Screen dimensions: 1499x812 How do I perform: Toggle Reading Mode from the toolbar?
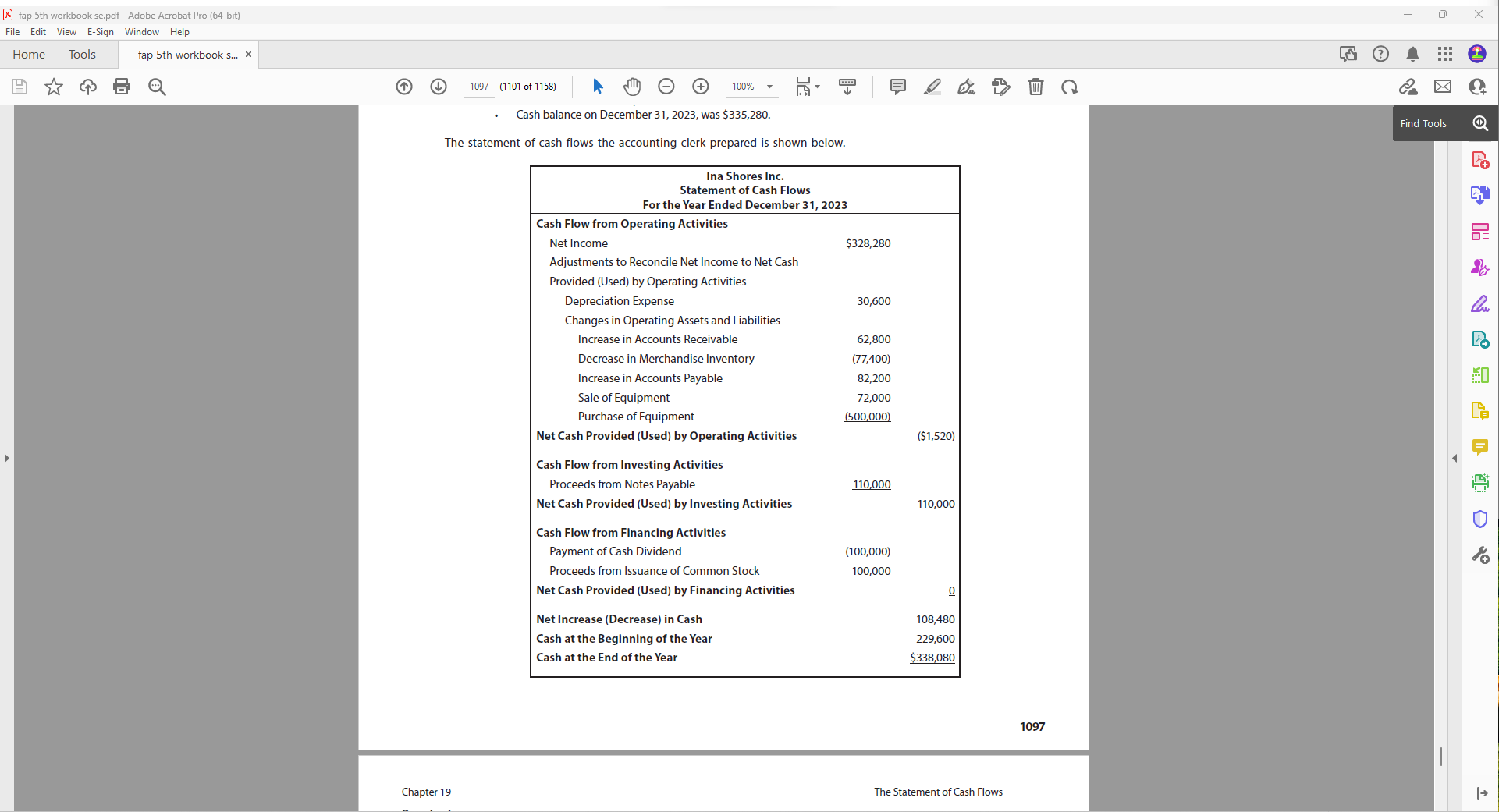pyautogui.click(x=847, y=87)
